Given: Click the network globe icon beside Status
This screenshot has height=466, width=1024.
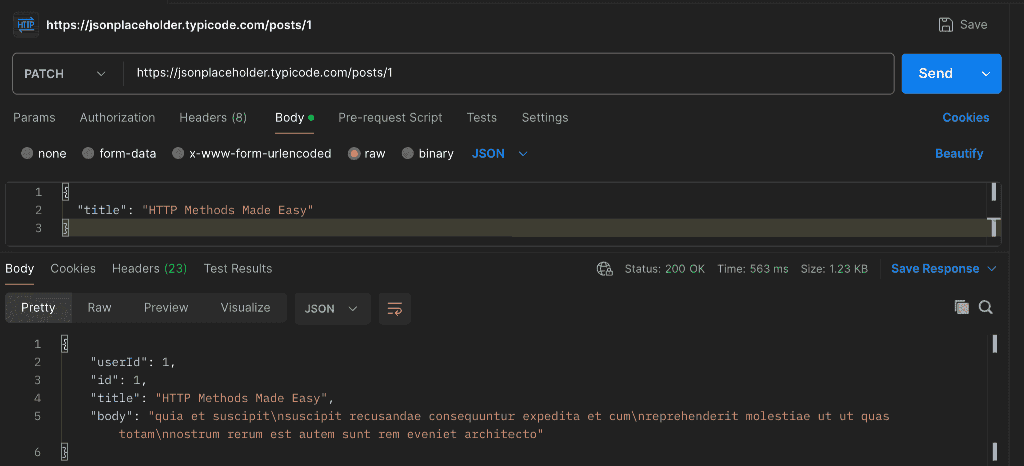Looking at the screenshot, I should [605, 269].
